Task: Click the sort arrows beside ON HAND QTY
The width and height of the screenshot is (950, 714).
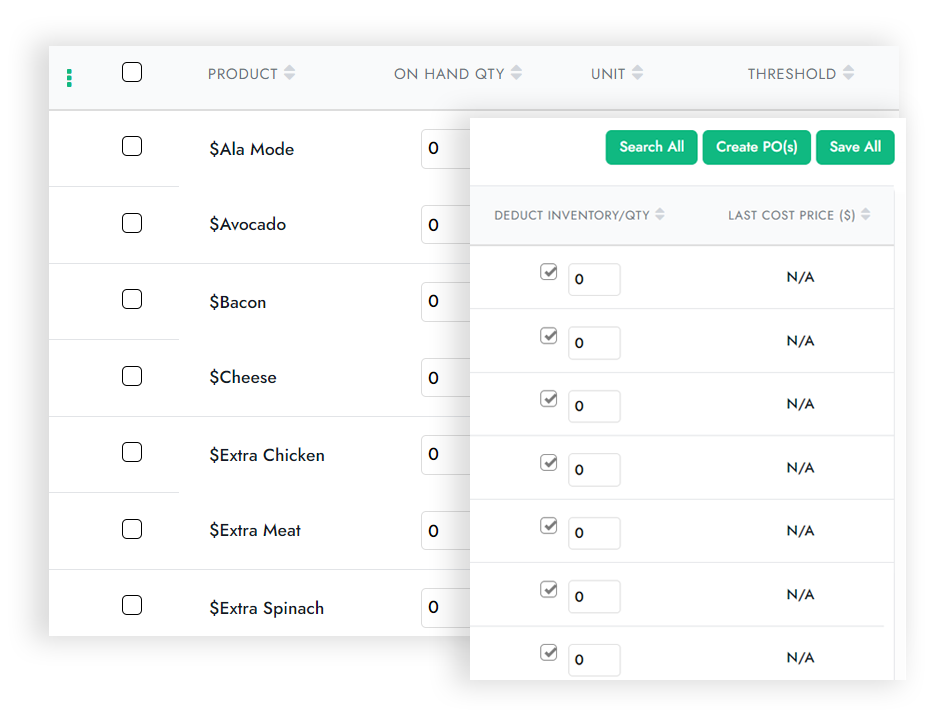Action: pos(516,73)
